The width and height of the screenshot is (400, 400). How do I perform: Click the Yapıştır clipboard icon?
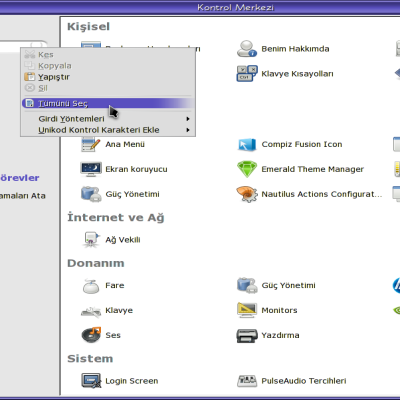coord(30,77)
